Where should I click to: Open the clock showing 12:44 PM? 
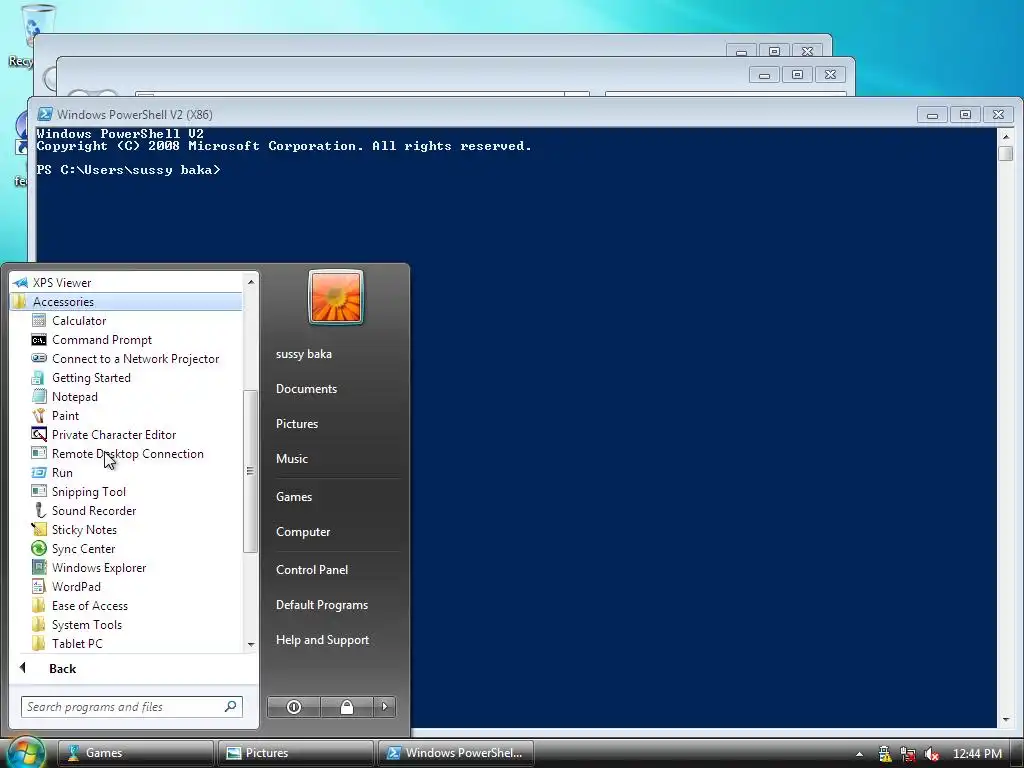[977, 754]
